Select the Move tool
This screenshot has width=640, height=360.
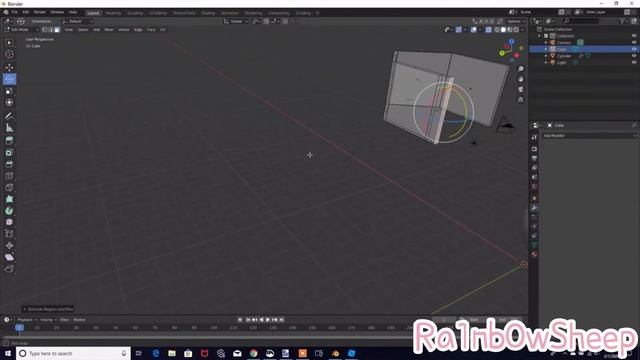pyautogui.click(x=9, y=67)
